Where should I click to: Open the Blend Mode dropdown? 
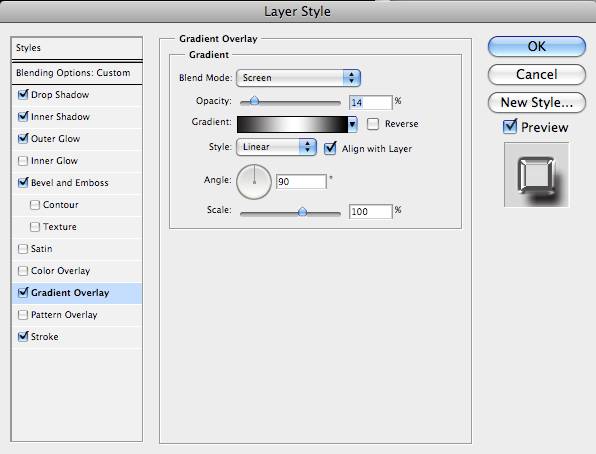[298, 78]
